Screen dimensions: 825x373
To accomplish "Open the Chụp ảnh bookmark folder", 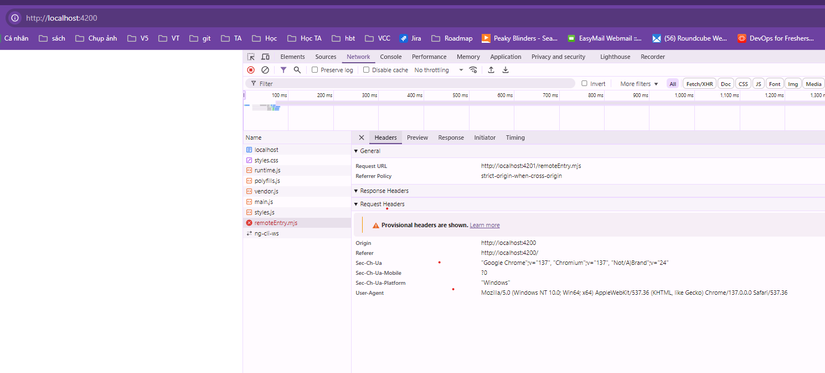I will (x=96, y=38).
